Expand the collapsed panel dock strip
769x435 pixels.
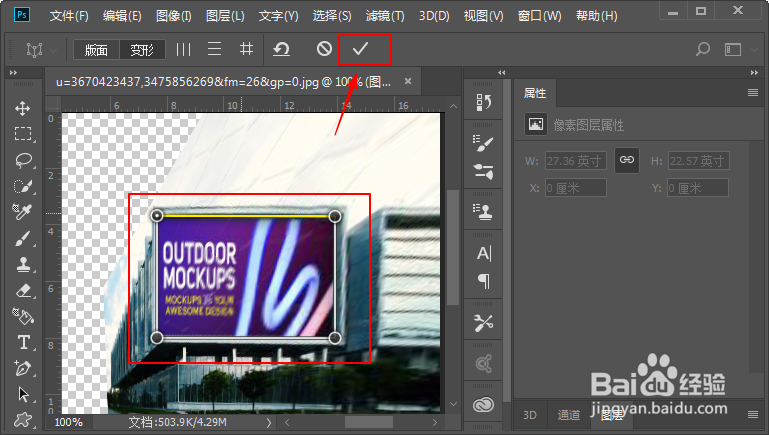tap(501, 73)
